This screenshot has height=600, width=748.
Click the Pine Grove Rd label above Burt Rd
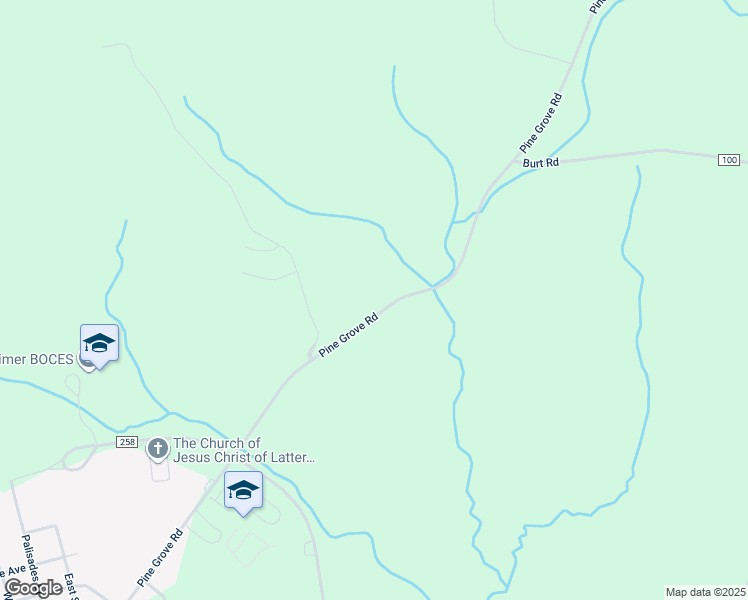click(541, 123)
